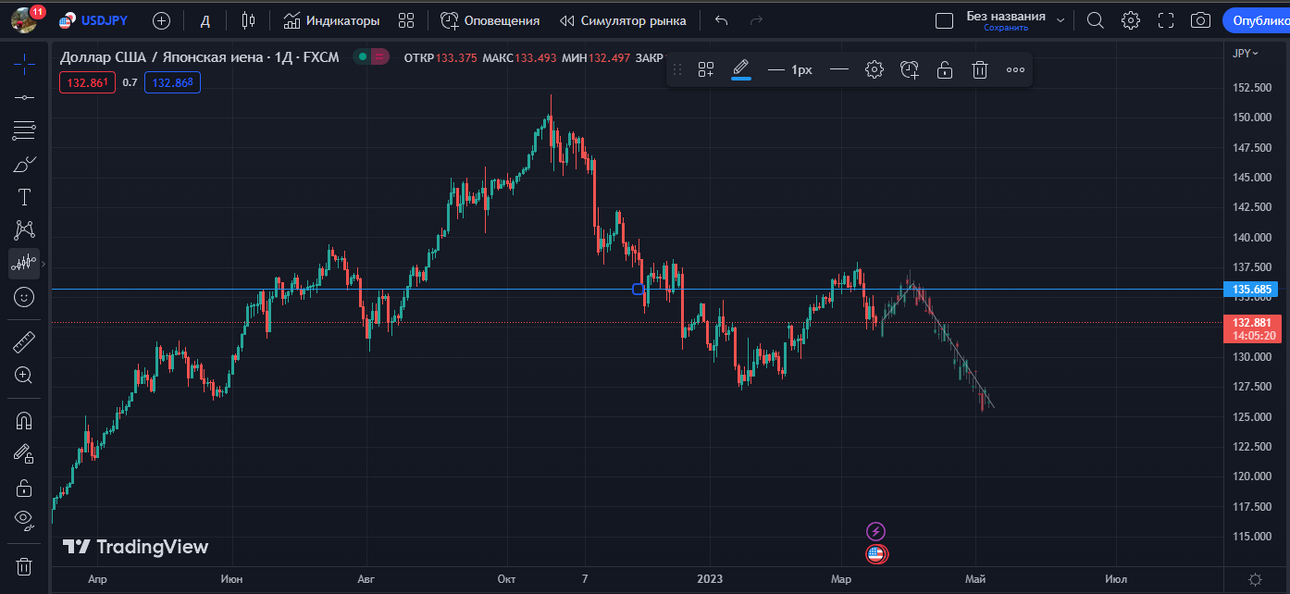Start Симулятор рынка replay
Screen dimensions: 1290x594
(623, 20)
